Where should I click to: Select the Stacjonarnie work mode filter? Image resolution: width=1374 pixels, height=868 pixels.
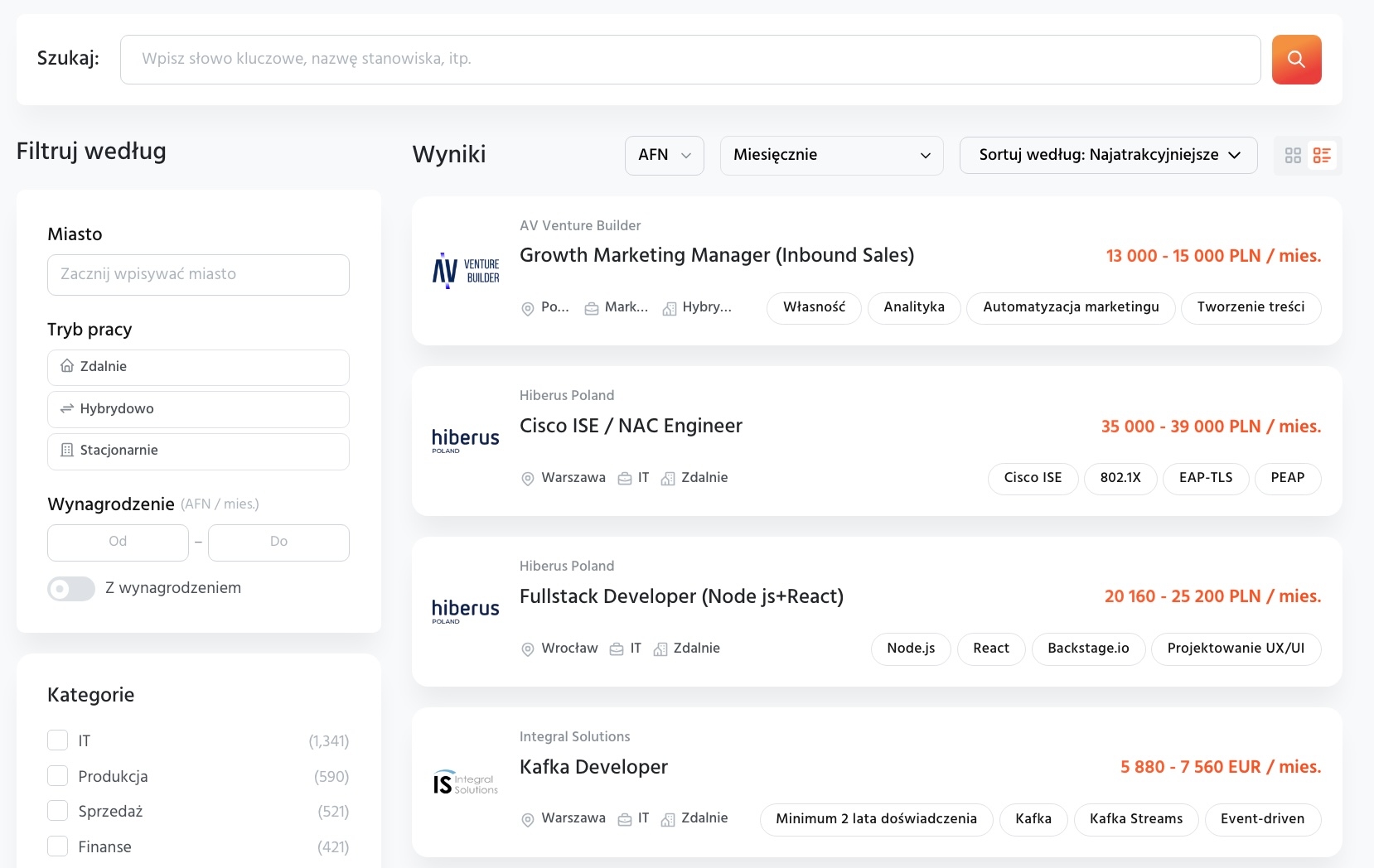pos(198,451)
